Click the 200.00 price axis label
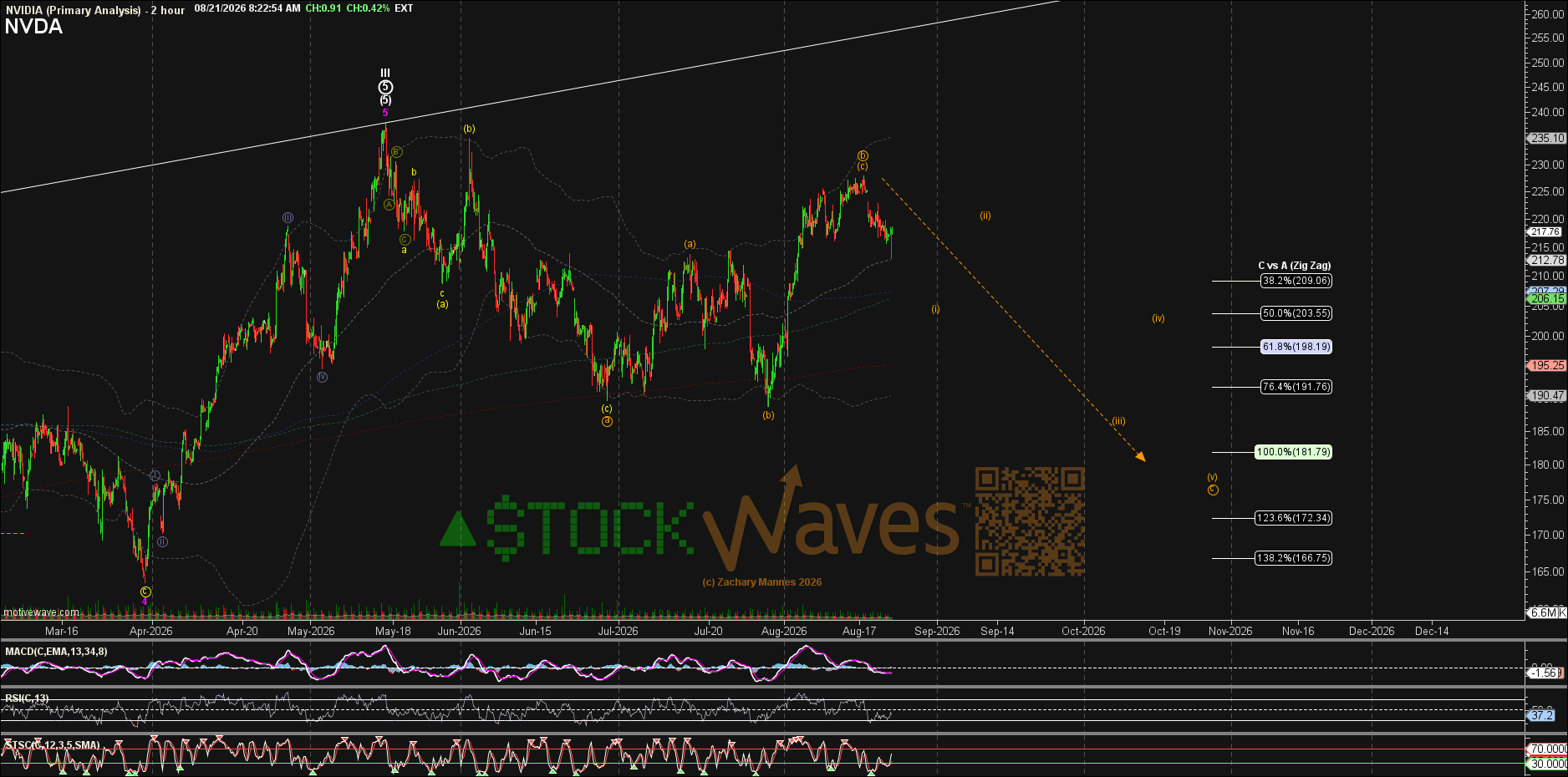Screen dimensions: 1568x777 [1548, 336]
